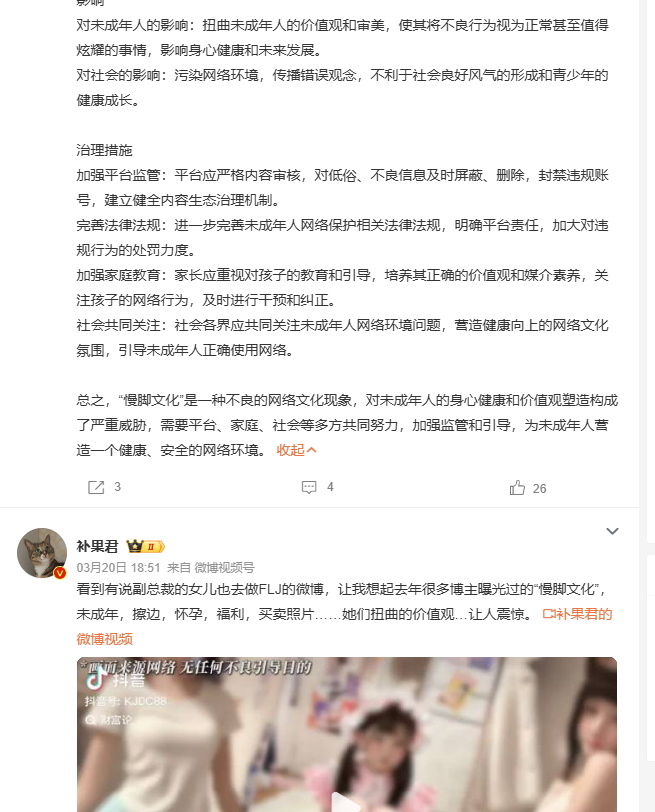Viewport: 655px width, 812px height.
Task: Click the like count 26
Action: pos(540,489)
